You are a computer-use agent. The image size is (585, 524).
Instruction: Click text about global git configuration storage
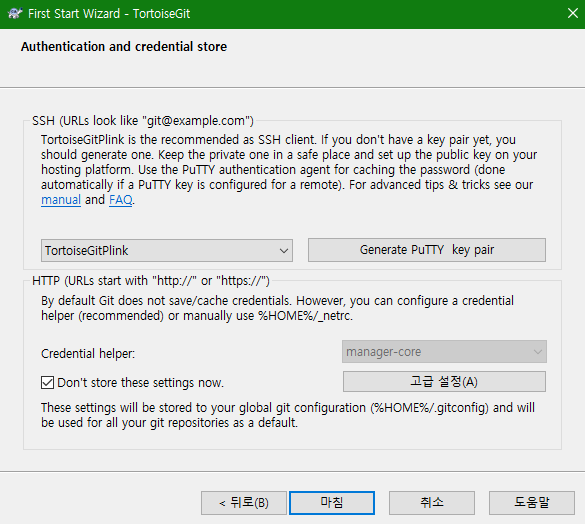click(288, 415)
